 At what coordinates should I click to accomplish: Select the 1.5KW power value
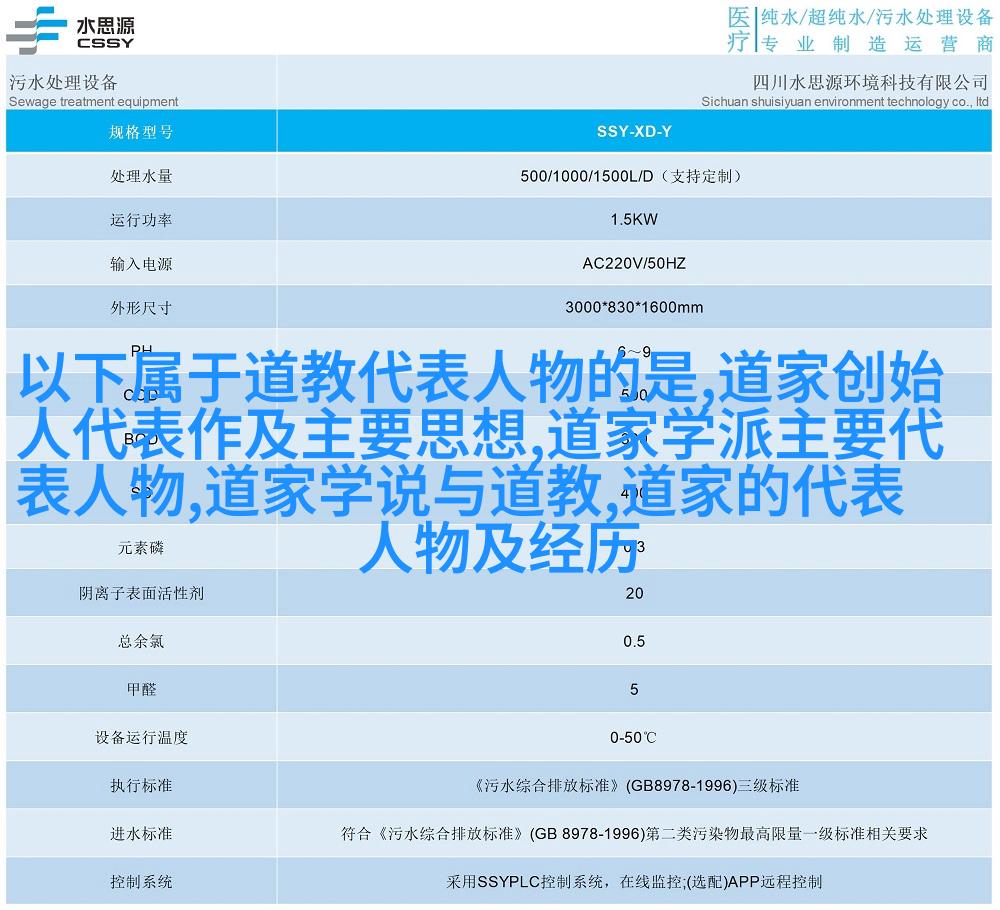pyautogui.click(x=634, y=219)
